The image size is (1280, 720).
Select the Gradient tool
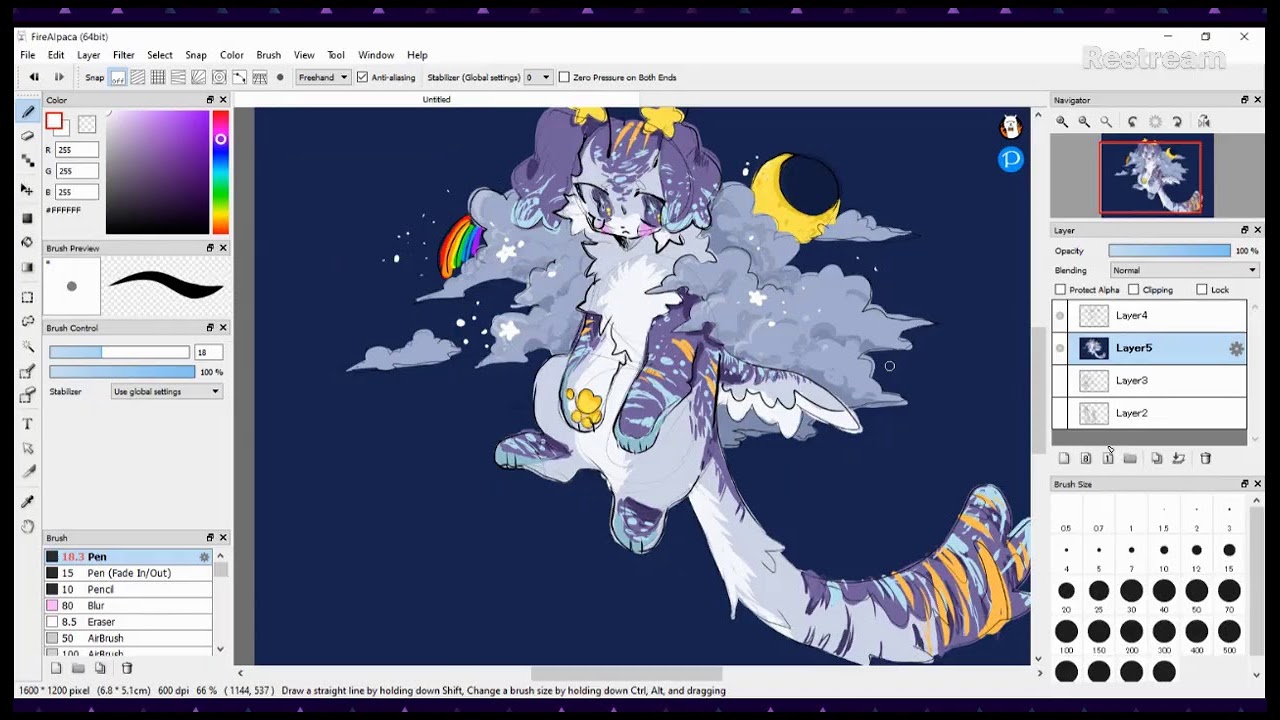pos(28,267)
